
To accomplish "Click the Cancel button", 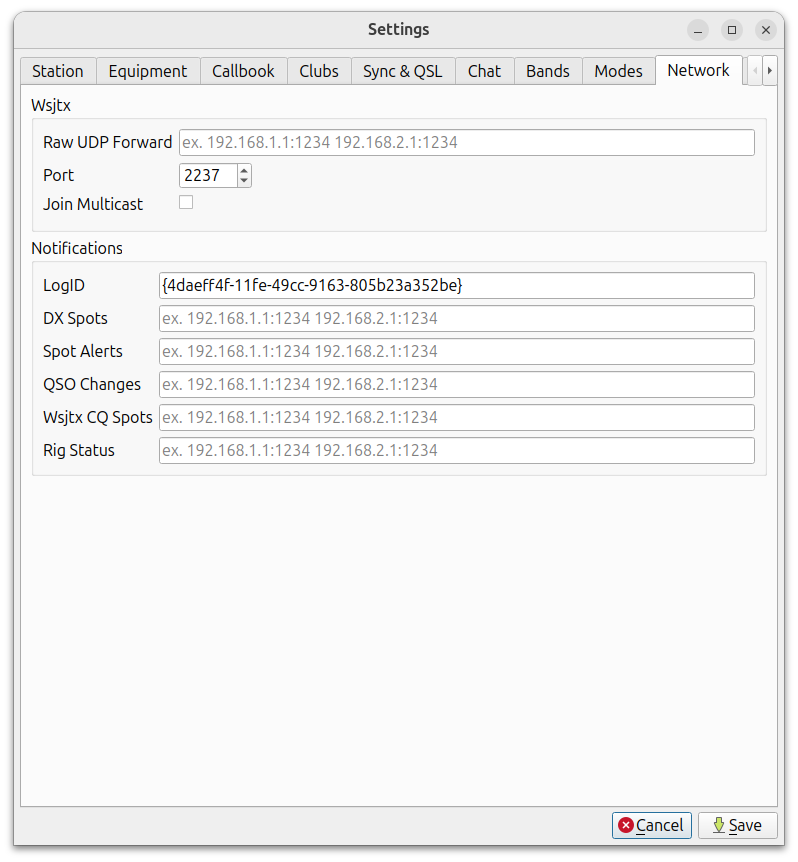I will (x=652, y=825).
